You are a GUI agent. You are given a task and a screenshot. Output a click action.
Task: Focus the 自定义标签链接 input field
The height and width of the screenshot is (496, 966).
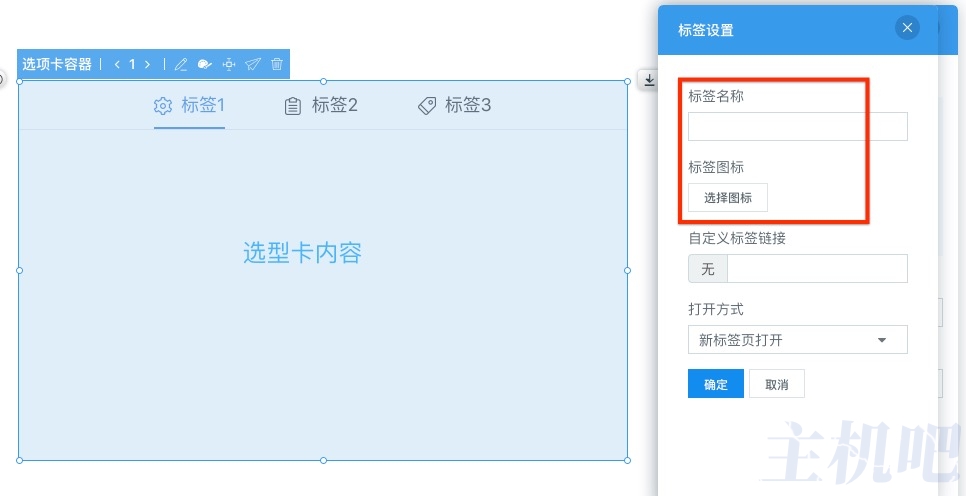(816, 269)
